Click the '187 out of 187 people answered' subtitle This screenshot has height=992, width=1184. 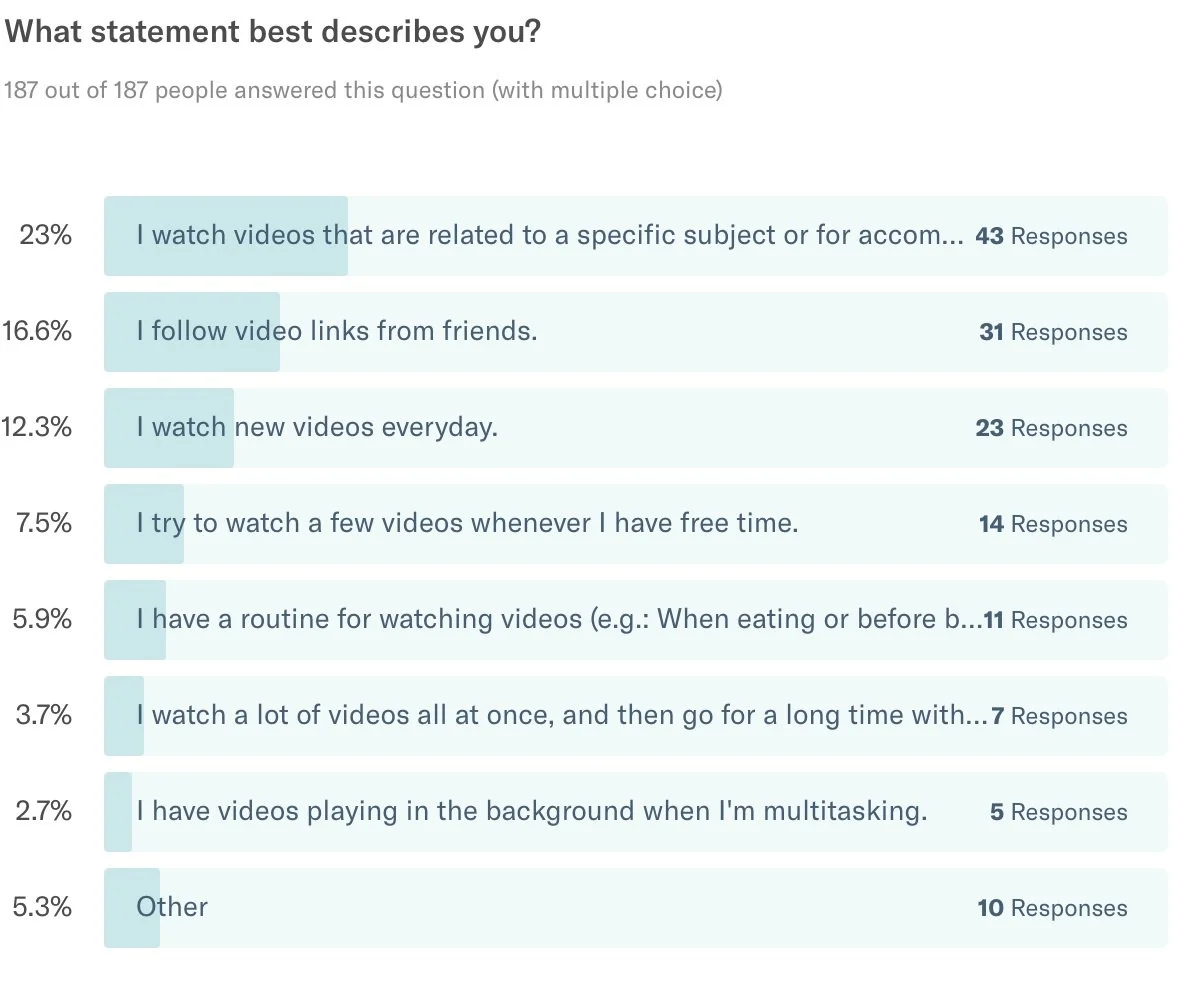tap(363, 90)
